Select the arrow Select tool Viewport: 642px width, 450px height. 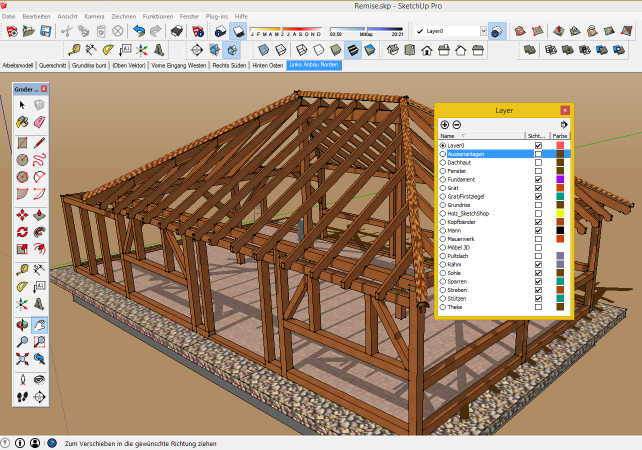pyautogui.click(x=22, y=105)
